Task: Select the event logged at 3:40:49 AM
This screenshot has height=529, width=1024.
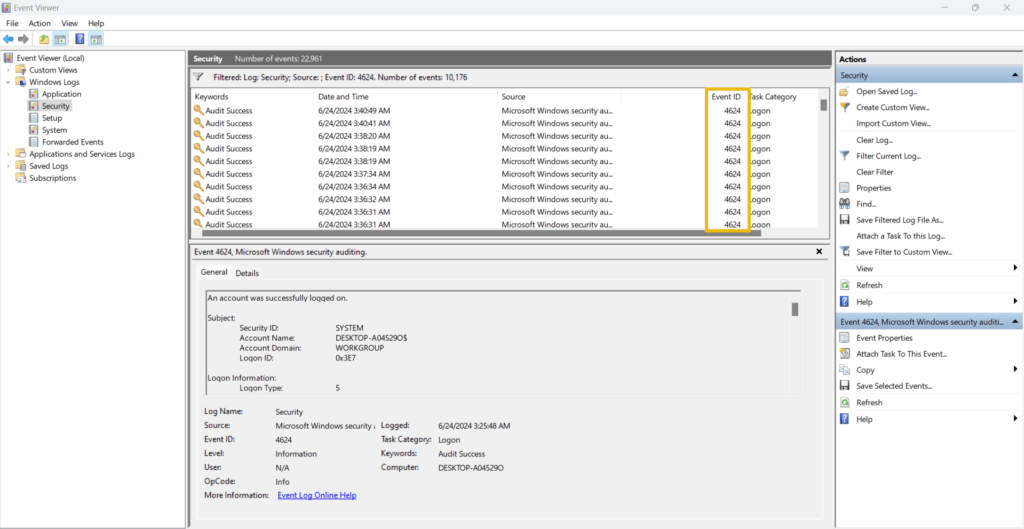Action: [505, 110]
